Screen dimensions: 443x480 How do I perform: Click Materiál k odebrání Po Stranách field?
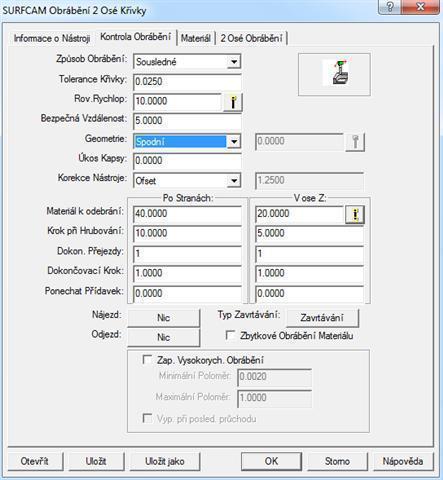click(187, 214)
